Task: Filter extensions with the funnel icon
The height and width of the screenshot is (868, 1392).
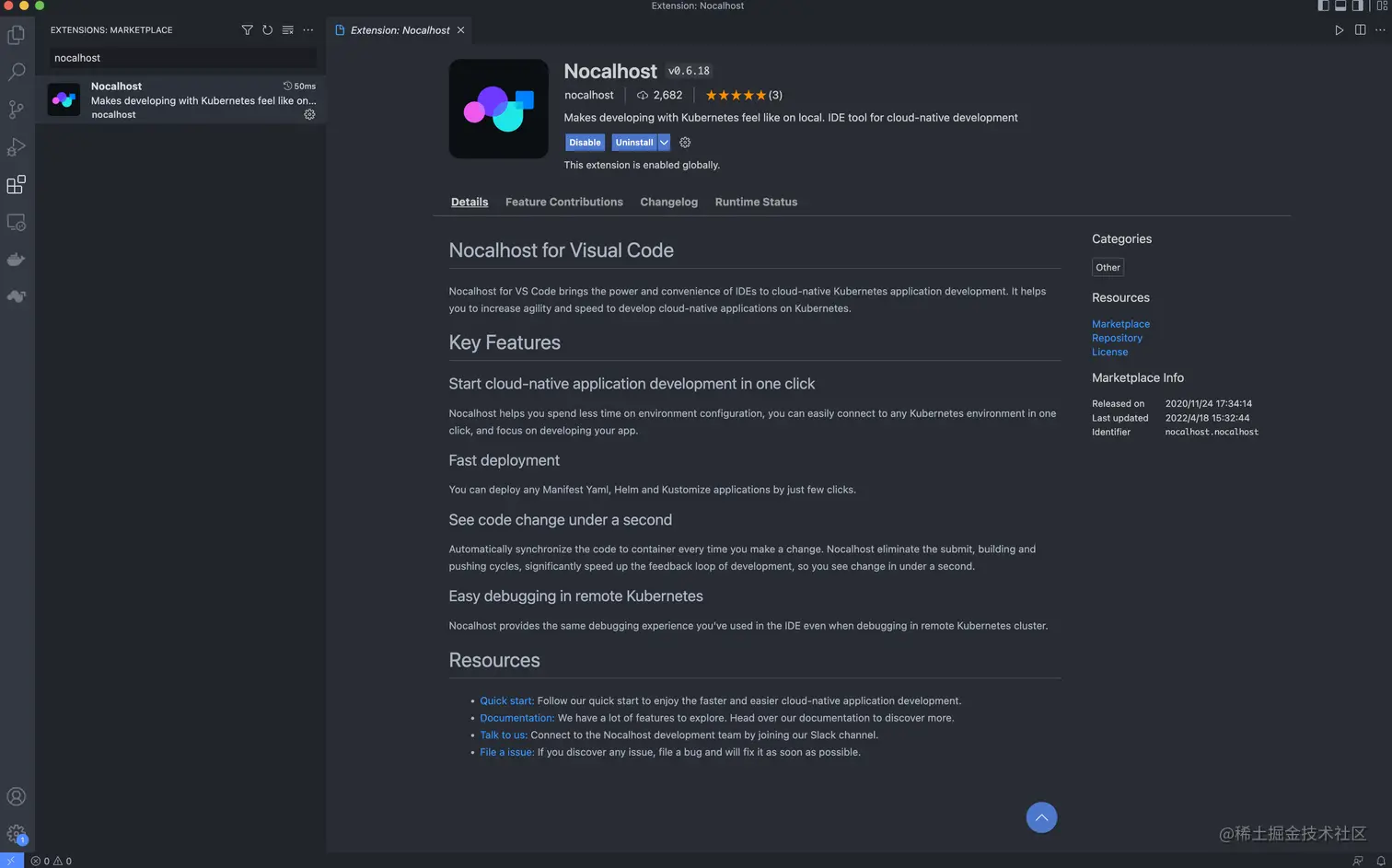Action: coord(247,30)
